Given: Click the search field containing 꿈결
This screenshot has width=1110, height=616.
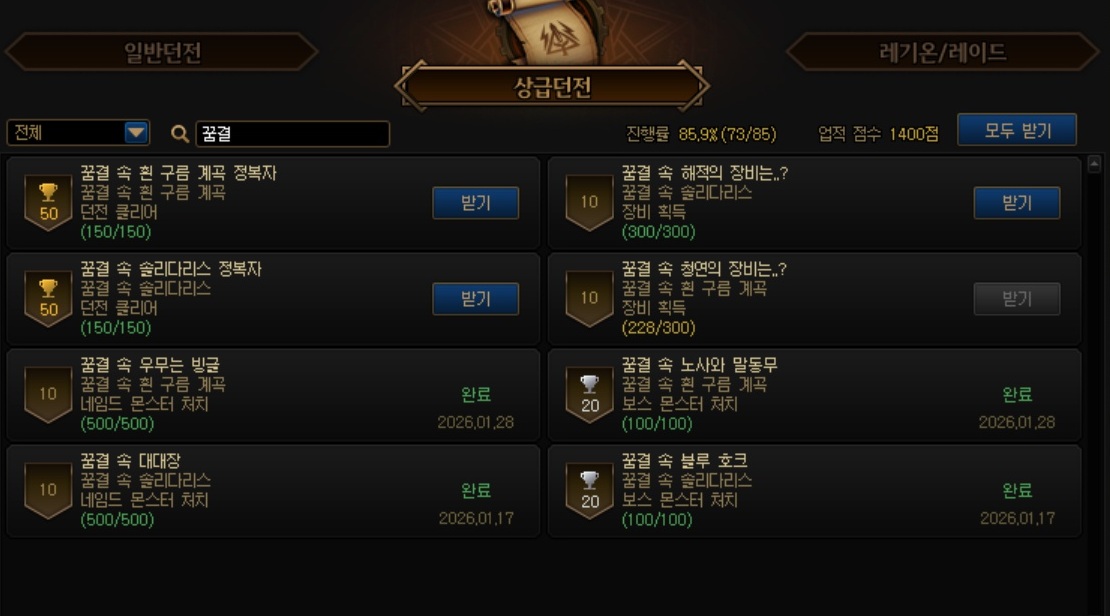Looking at the screenshot, I should (x=292, y=134).
